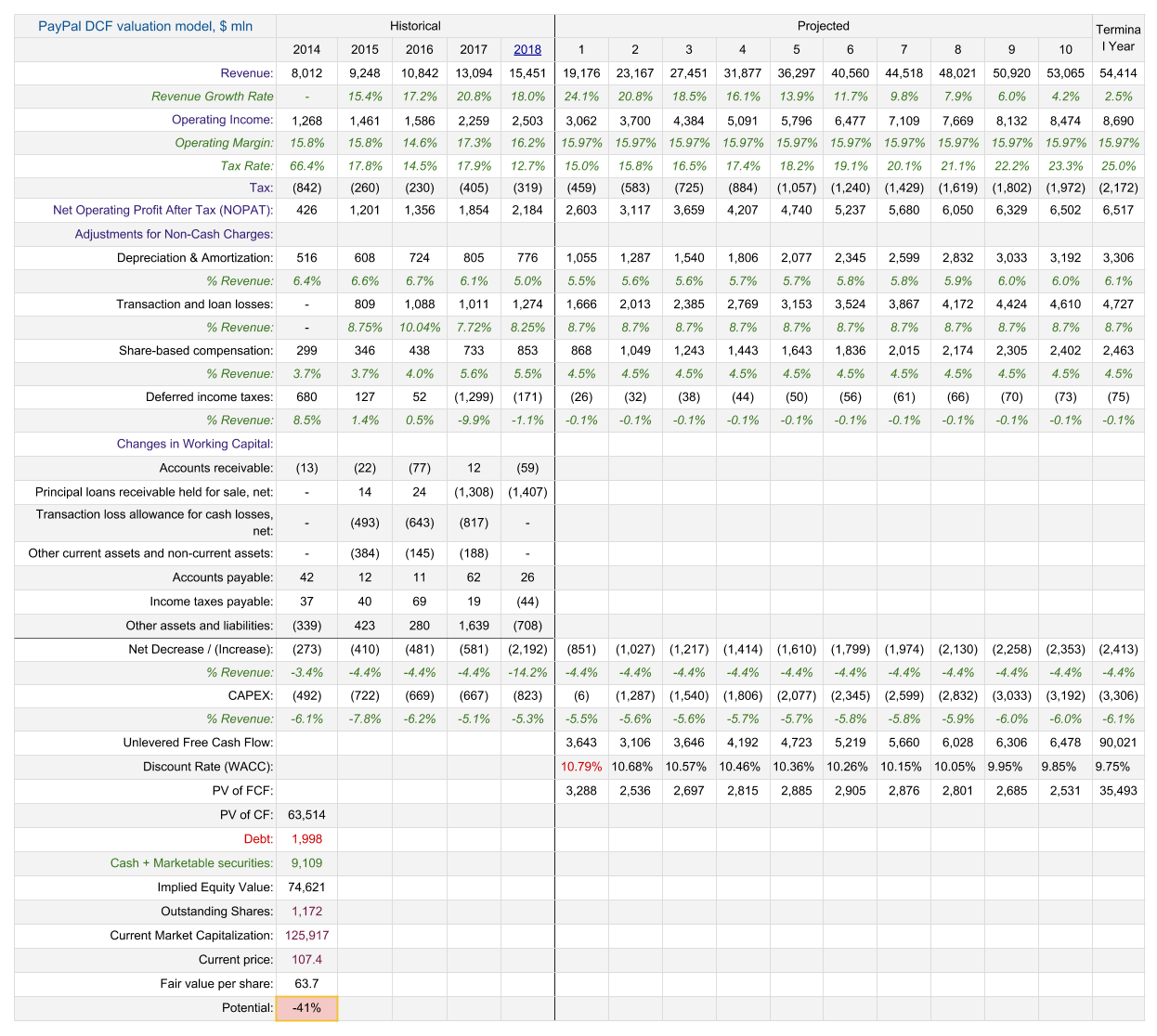Viewport: 1157px width, 1036px height.
Task: Click the terminal year PV of FCF 35,493
Action: [1118, 791]
